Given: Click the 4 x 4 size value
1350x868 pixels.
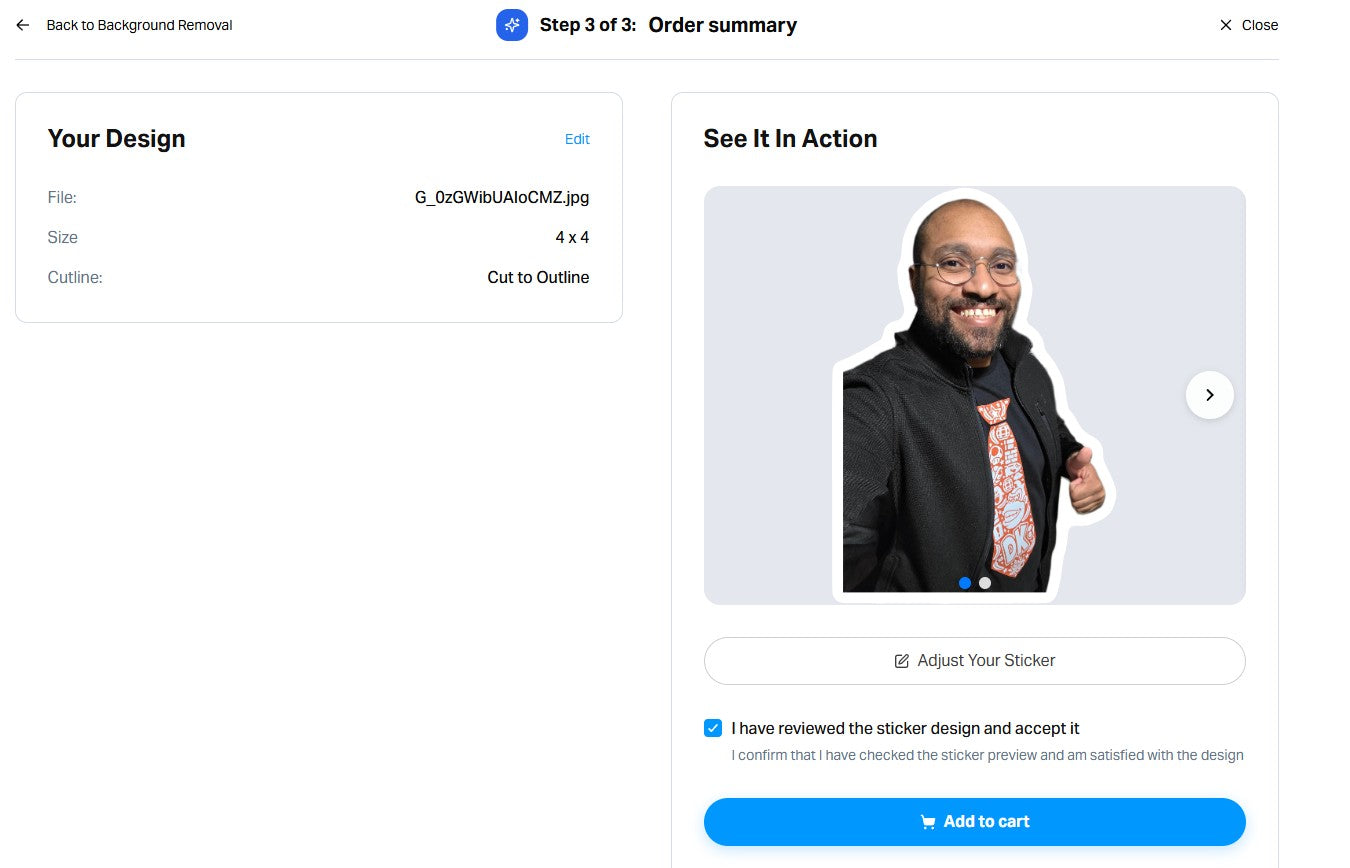Looking at the screenshot, I should point(572,238).
